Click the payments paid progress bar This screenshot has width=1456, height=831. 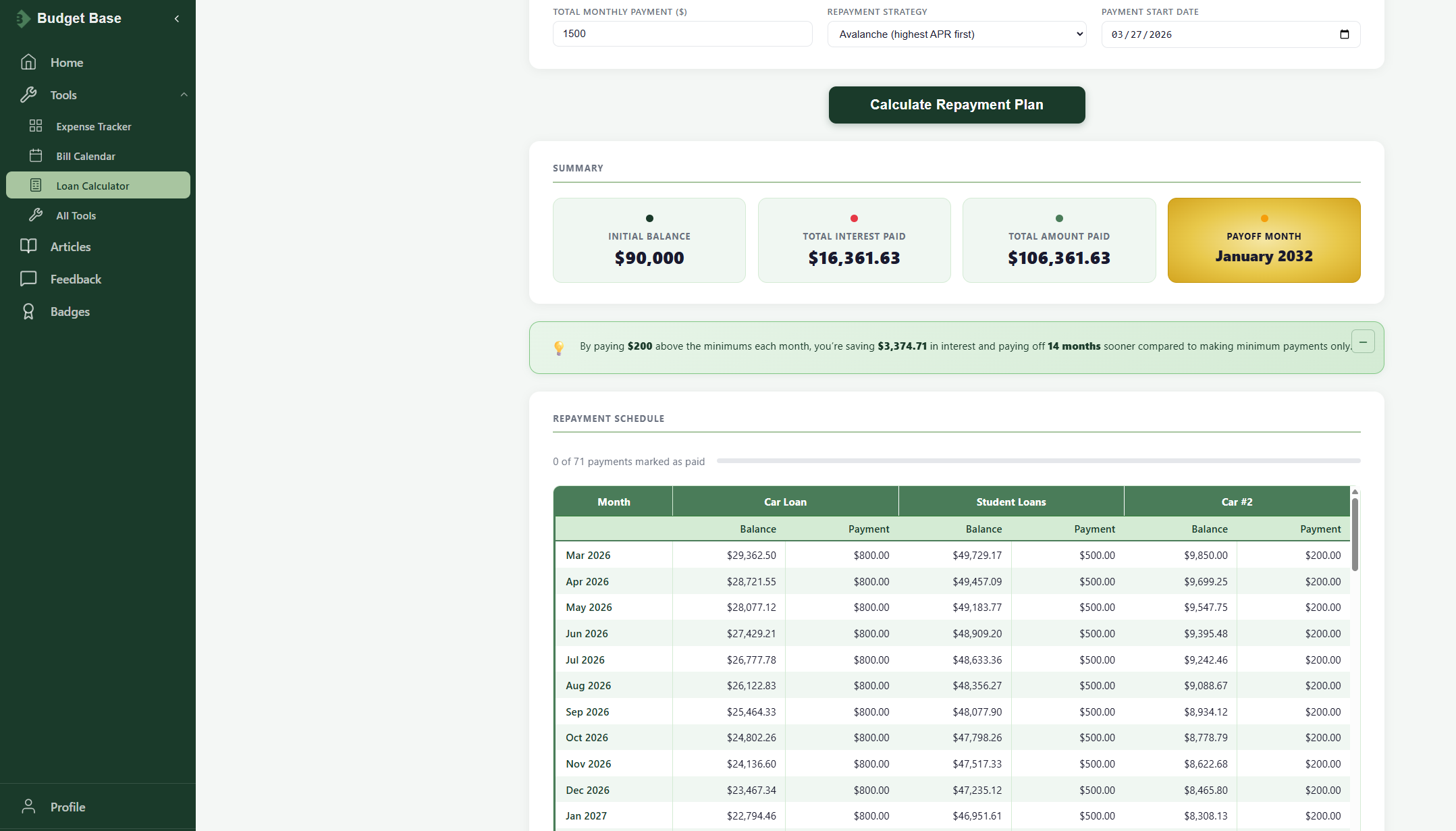coord(1038,461)
